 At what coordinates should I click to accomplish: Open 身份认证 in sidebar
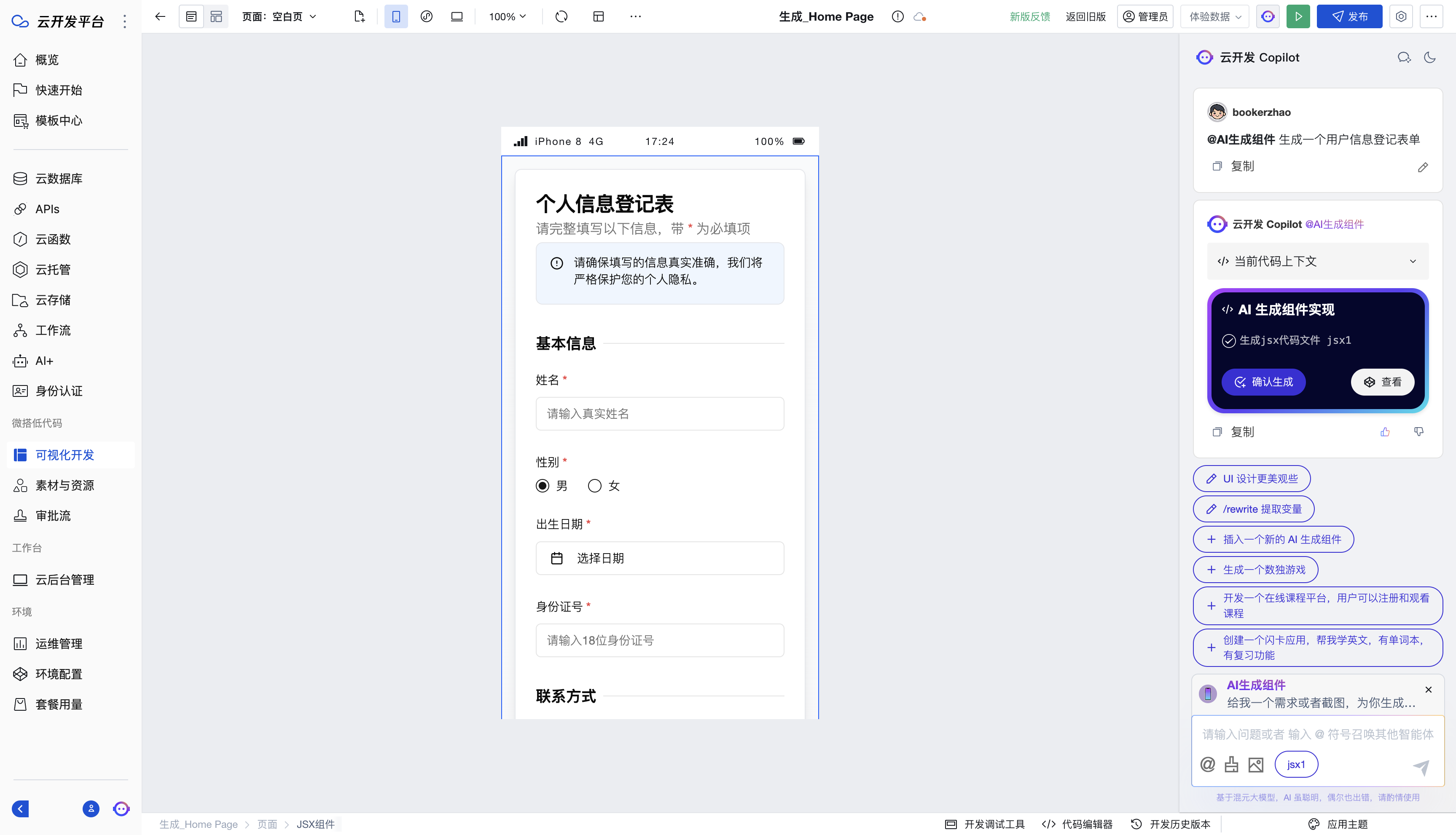point(70,391)
